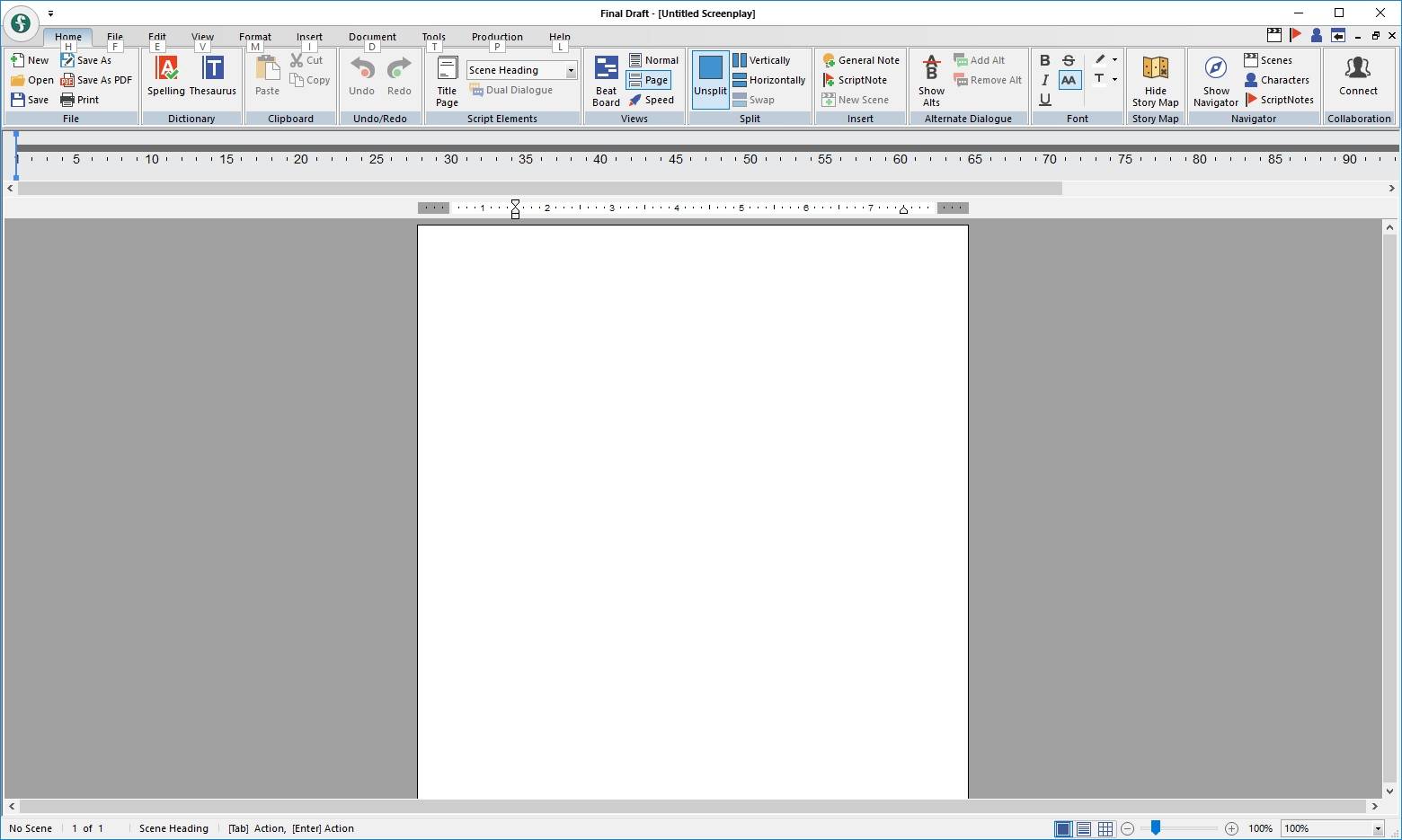Click the back arrow icon in top-right toolbar
Image resolution: width=1402 pixels, height=840 pixels.
click(1338, 35)
